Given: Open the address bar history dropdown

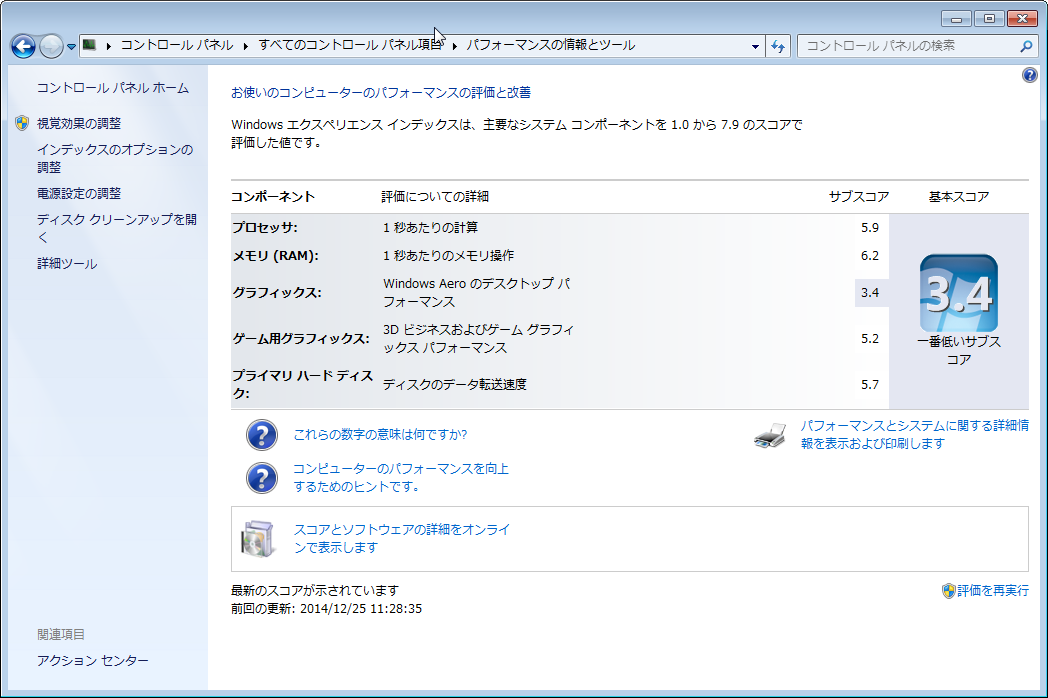Looking at the screenshot, I should point(755,46).
